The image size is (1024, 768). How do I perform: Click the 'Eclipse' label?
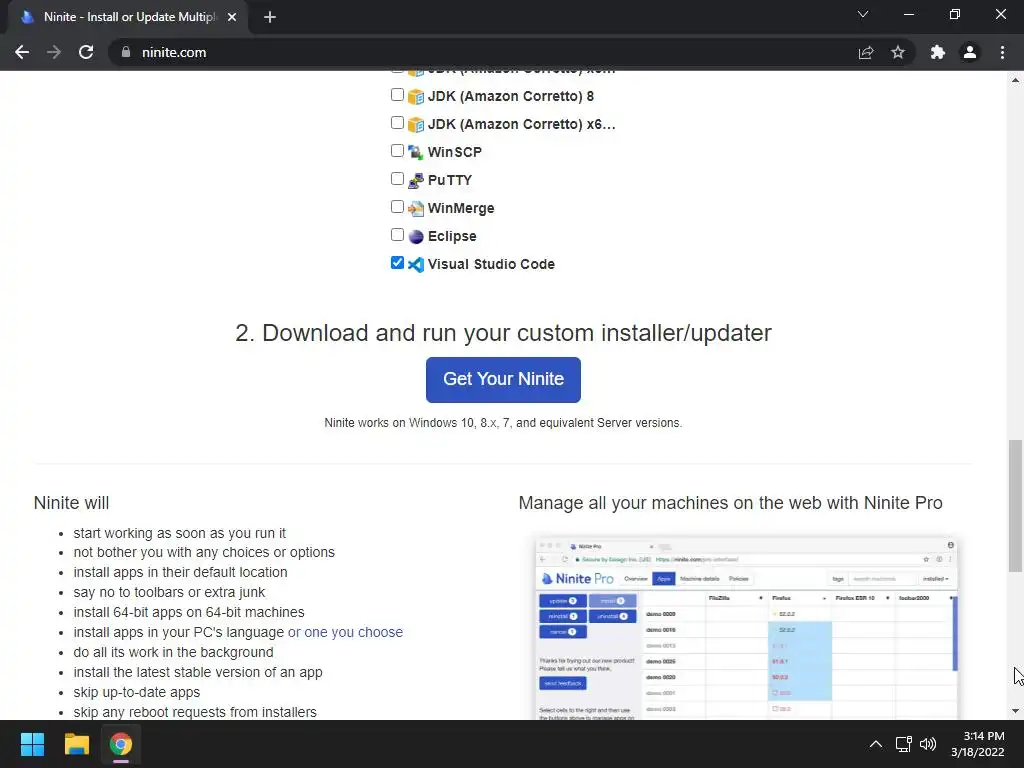pyautogui.click(x=452, y=236)
